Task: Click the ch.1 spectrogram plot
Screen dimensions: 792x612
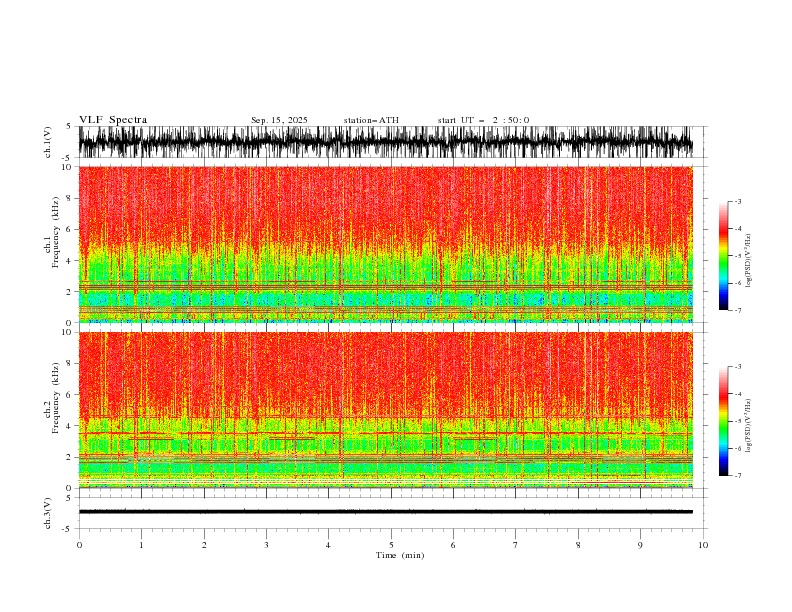Action: (386, 244)
